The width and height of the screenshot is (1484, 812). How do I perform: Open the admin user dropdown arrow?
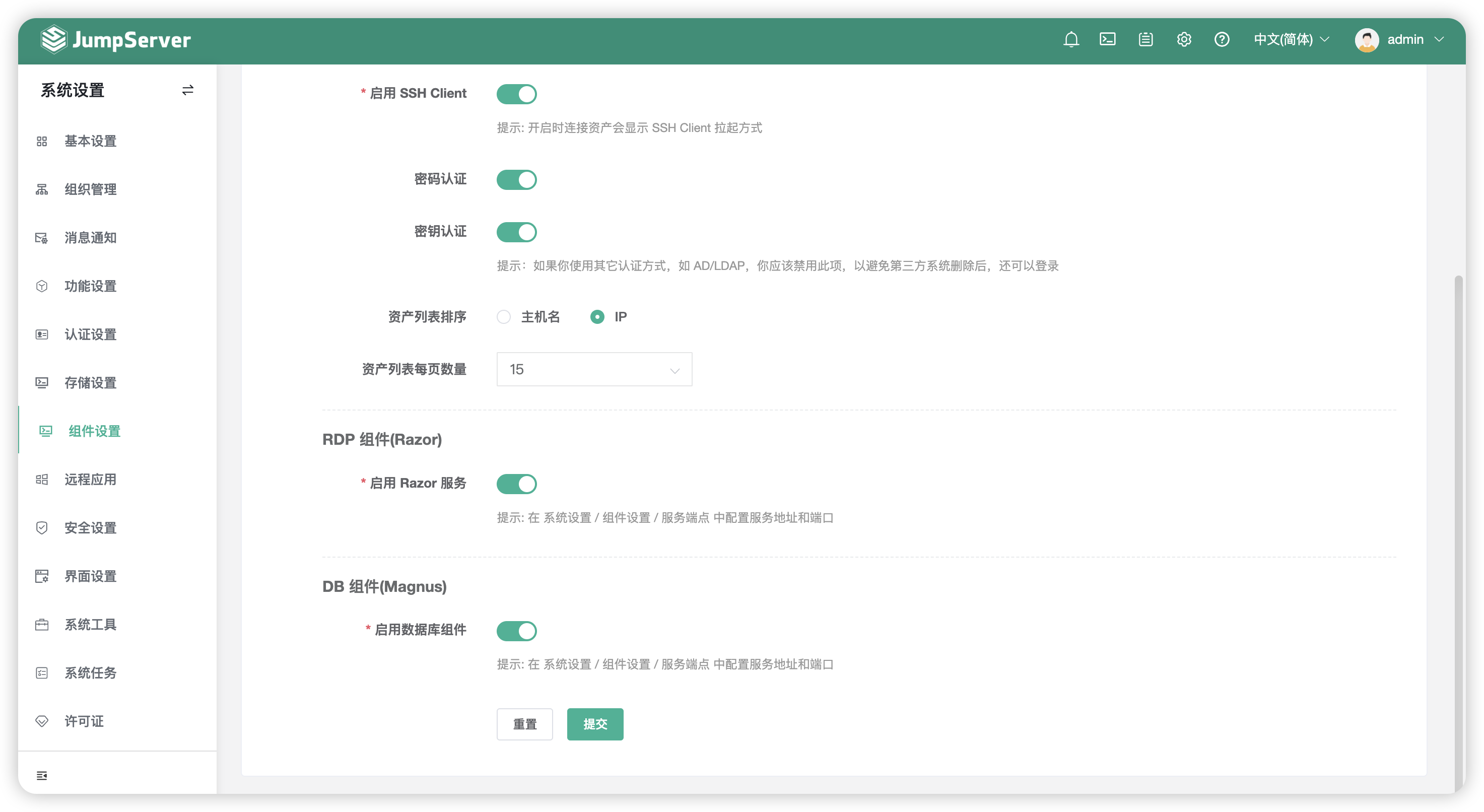click(1439, 40)
